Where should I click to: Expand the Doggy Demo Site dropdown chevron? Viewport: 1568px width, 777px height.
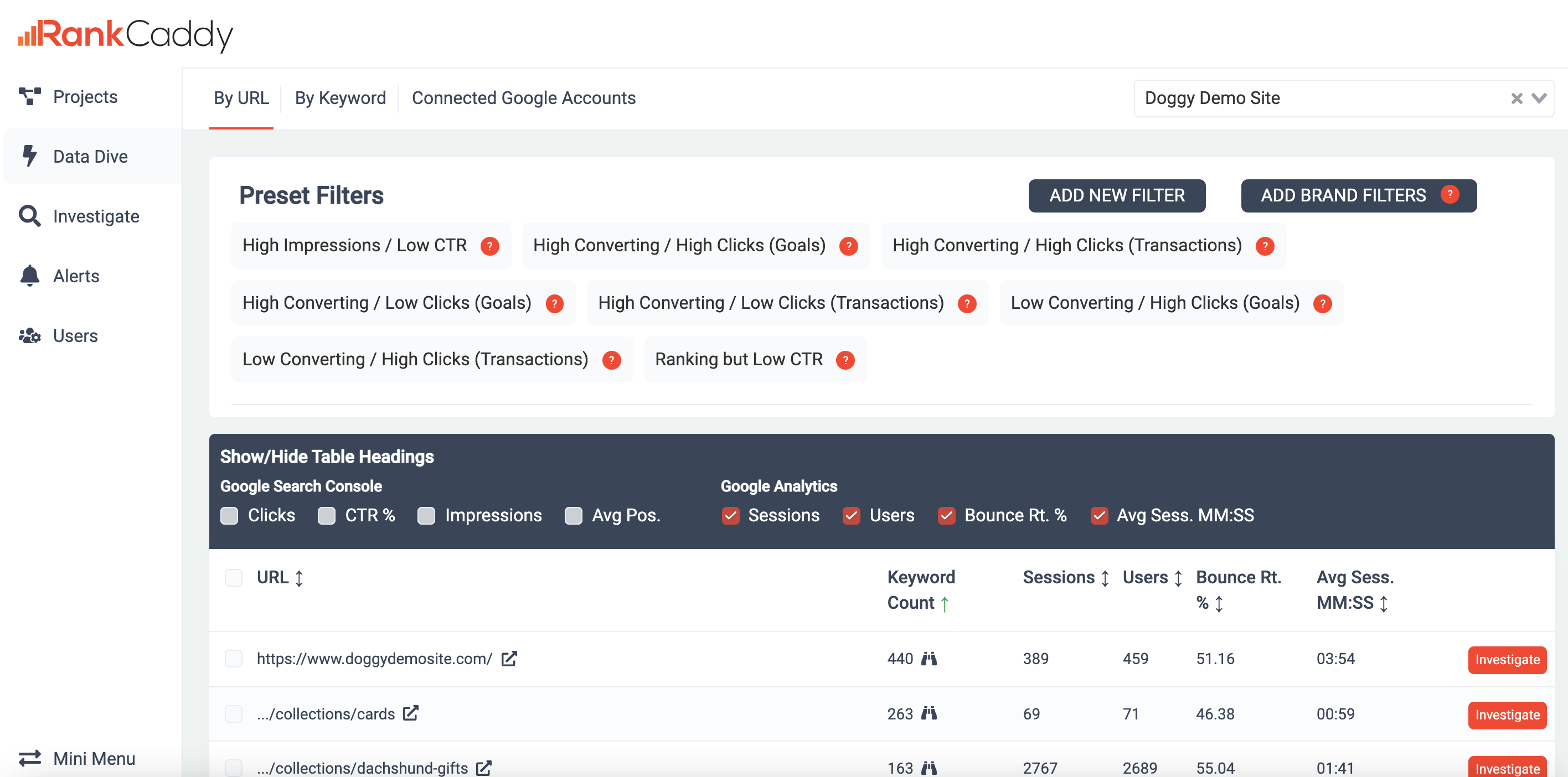[1539, 98]
